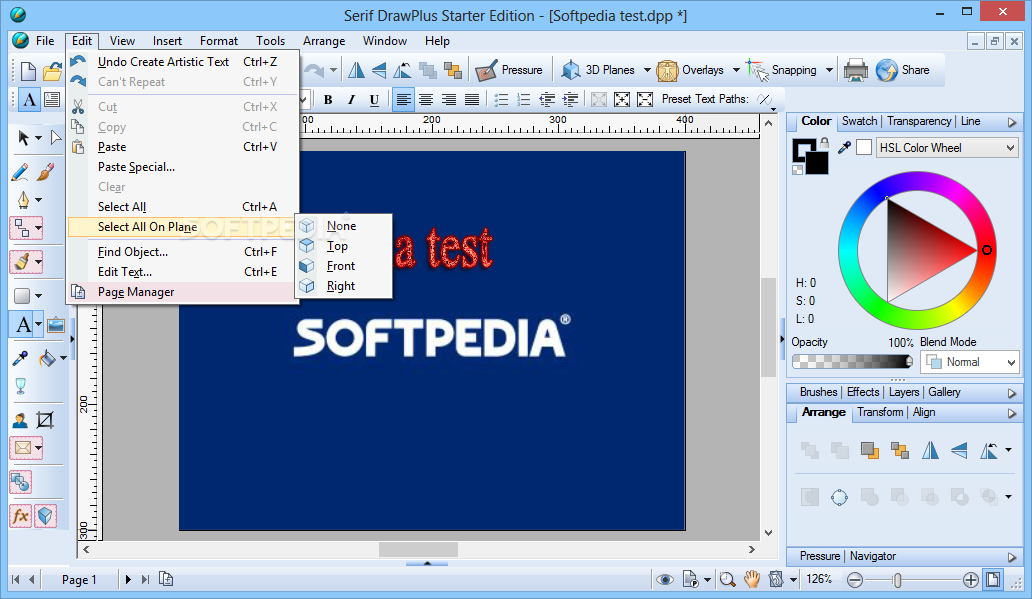Click Flip Horizontal in Arrange panel
The height and width of the screenshot is (599, 1032).
tap(930, 450)
